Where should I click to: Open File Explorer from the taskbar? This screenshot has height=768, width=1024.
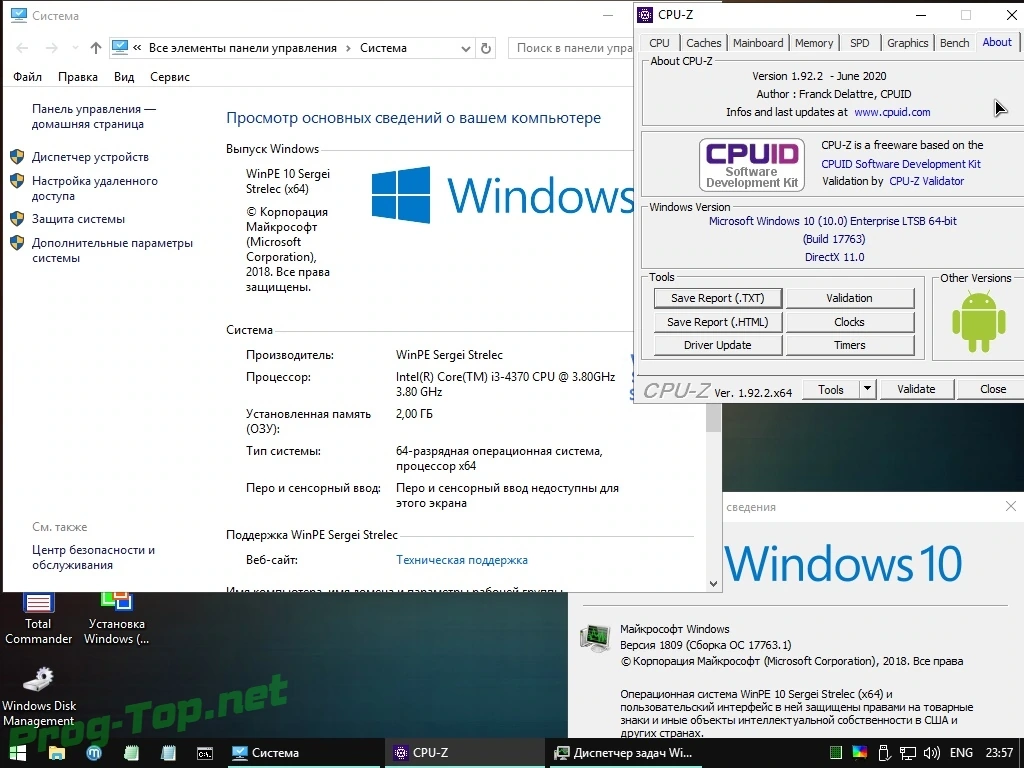(57, 753)
